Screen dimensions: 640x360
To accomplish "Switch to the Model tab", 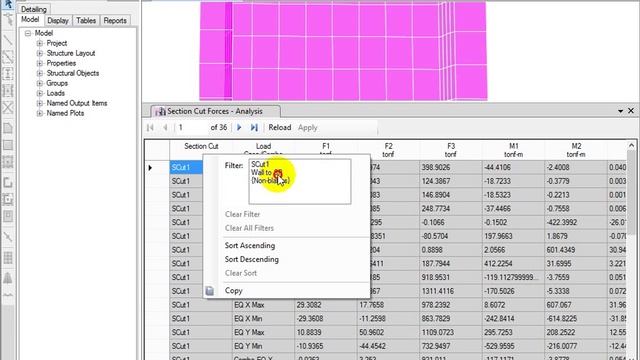I will coord(30,20).
